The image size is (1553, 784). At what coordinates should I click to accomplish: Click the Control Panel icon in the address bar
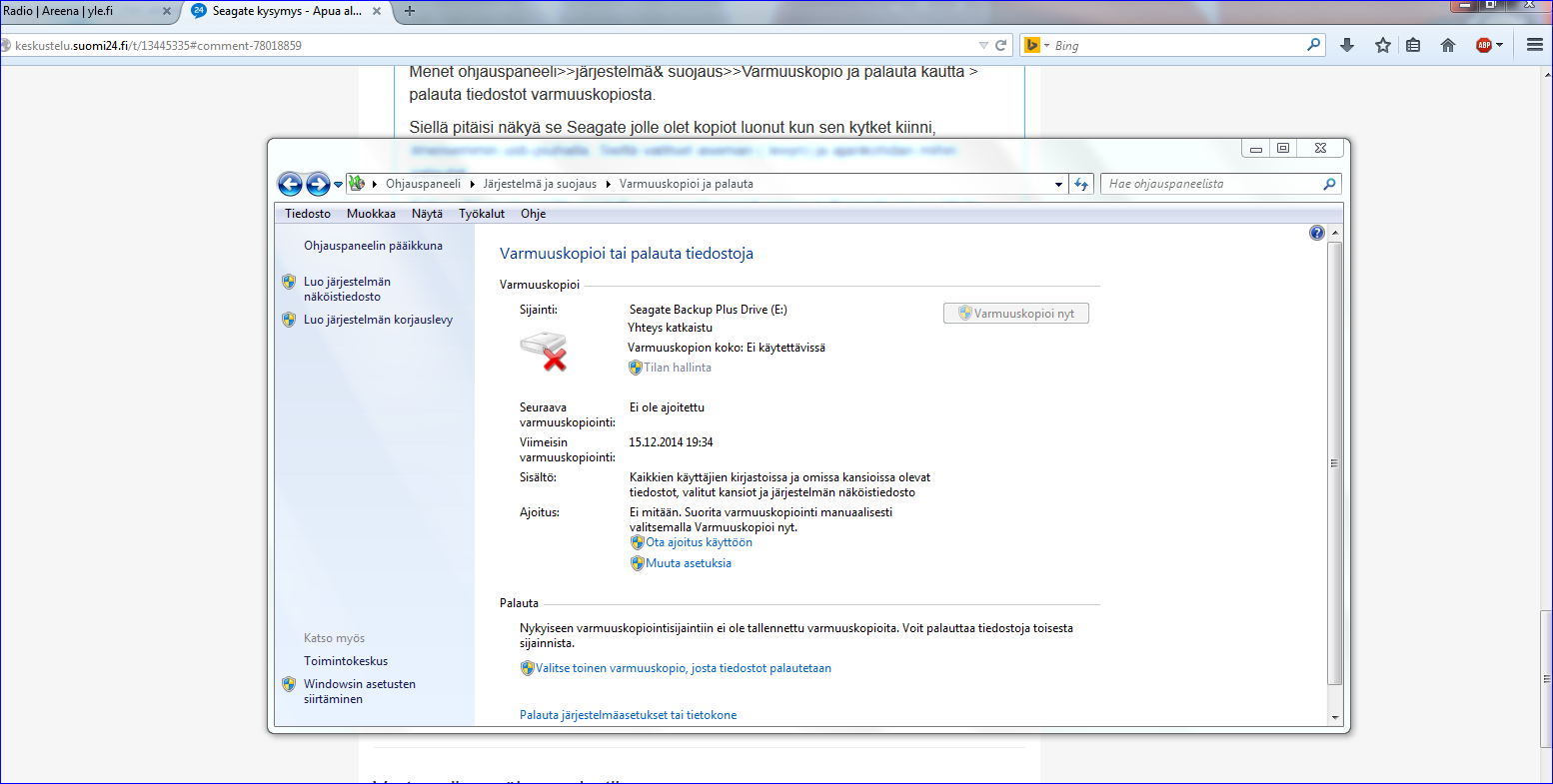coord(357,184)
